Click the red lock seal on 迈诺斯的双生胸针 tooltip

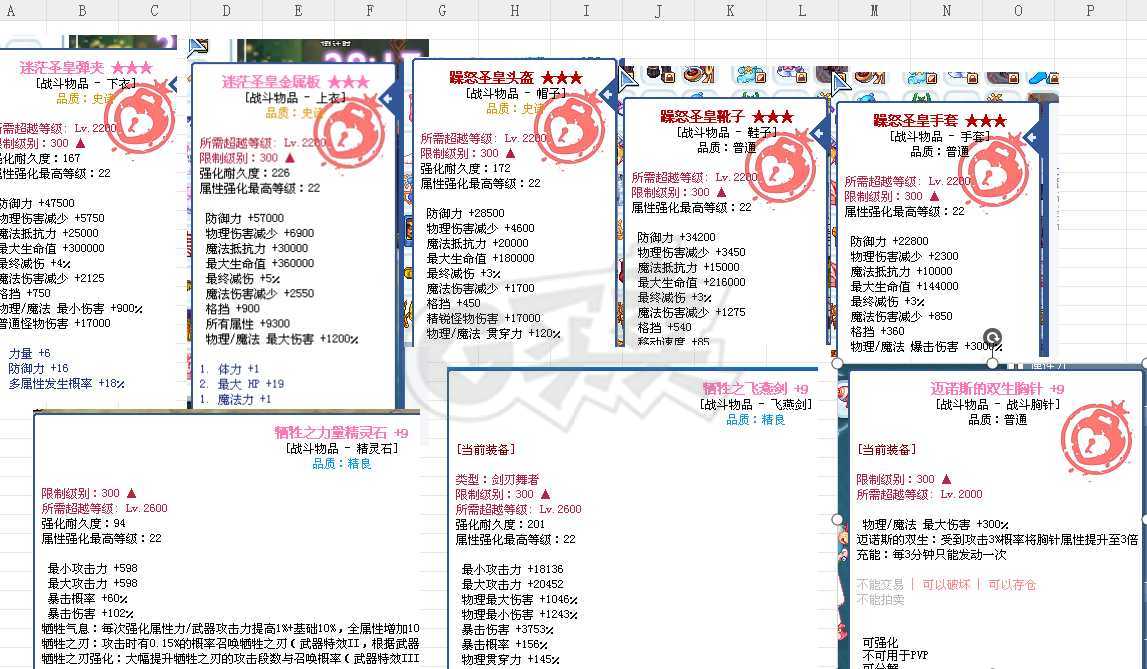click(1098, 443)
